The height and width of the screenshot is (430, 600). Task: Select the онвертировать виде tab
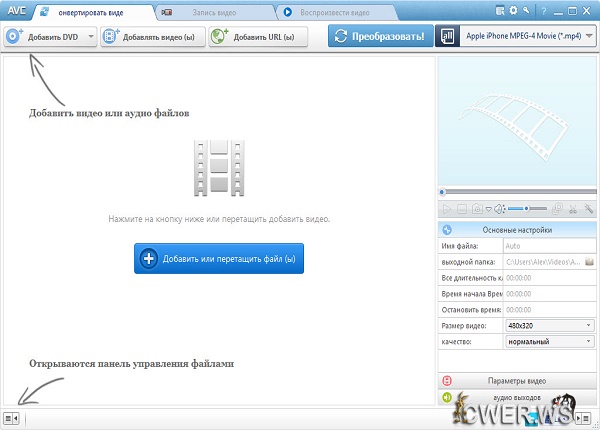(x=91, y=13)
